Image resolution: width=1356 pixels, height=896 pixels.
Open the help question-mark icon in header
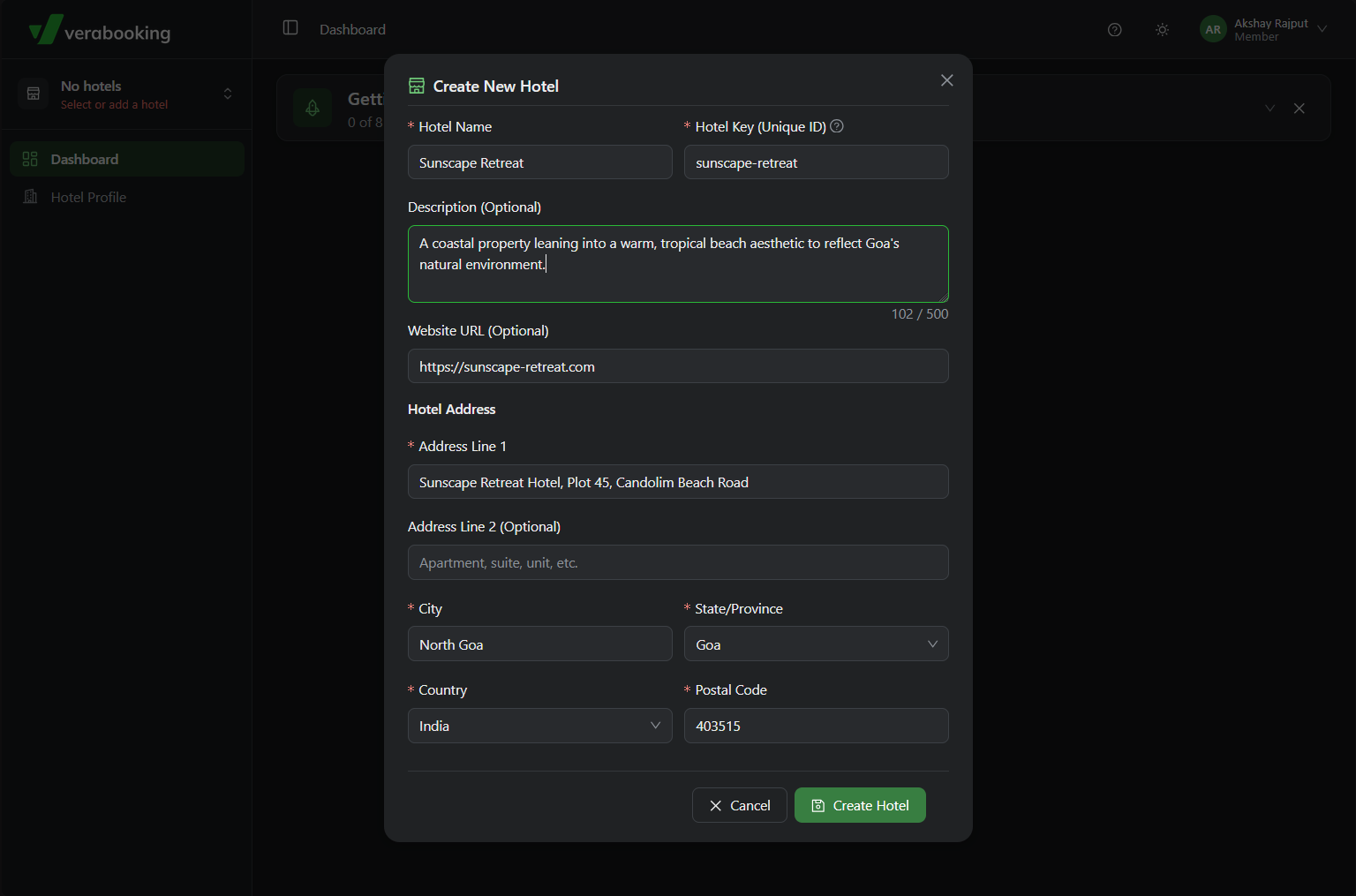[1115, 29]
